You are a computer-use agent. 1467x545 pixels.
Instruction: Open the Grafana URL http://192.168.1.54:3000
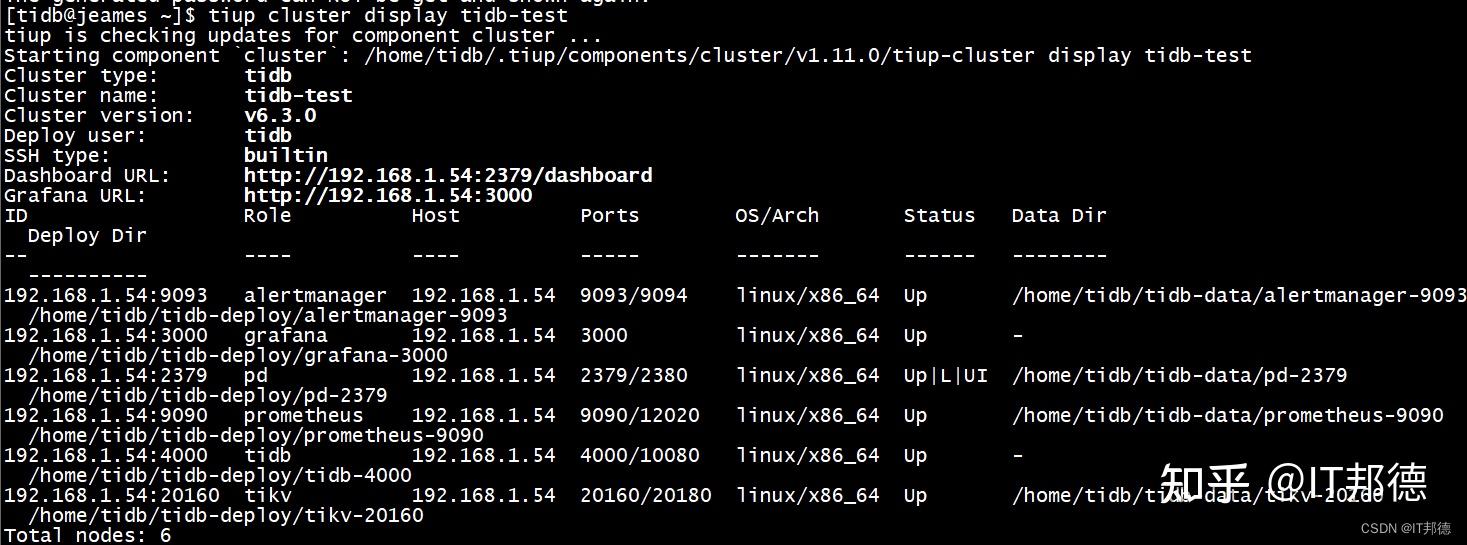click(x=387, y=196)
